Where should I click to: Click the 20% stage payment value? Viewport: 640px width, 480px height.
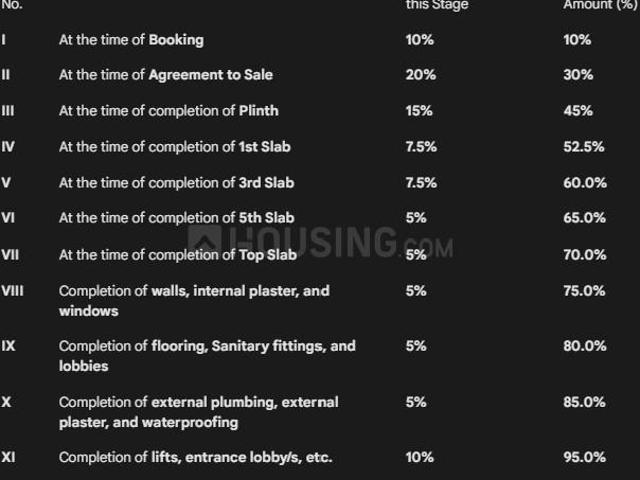(420, 75)
